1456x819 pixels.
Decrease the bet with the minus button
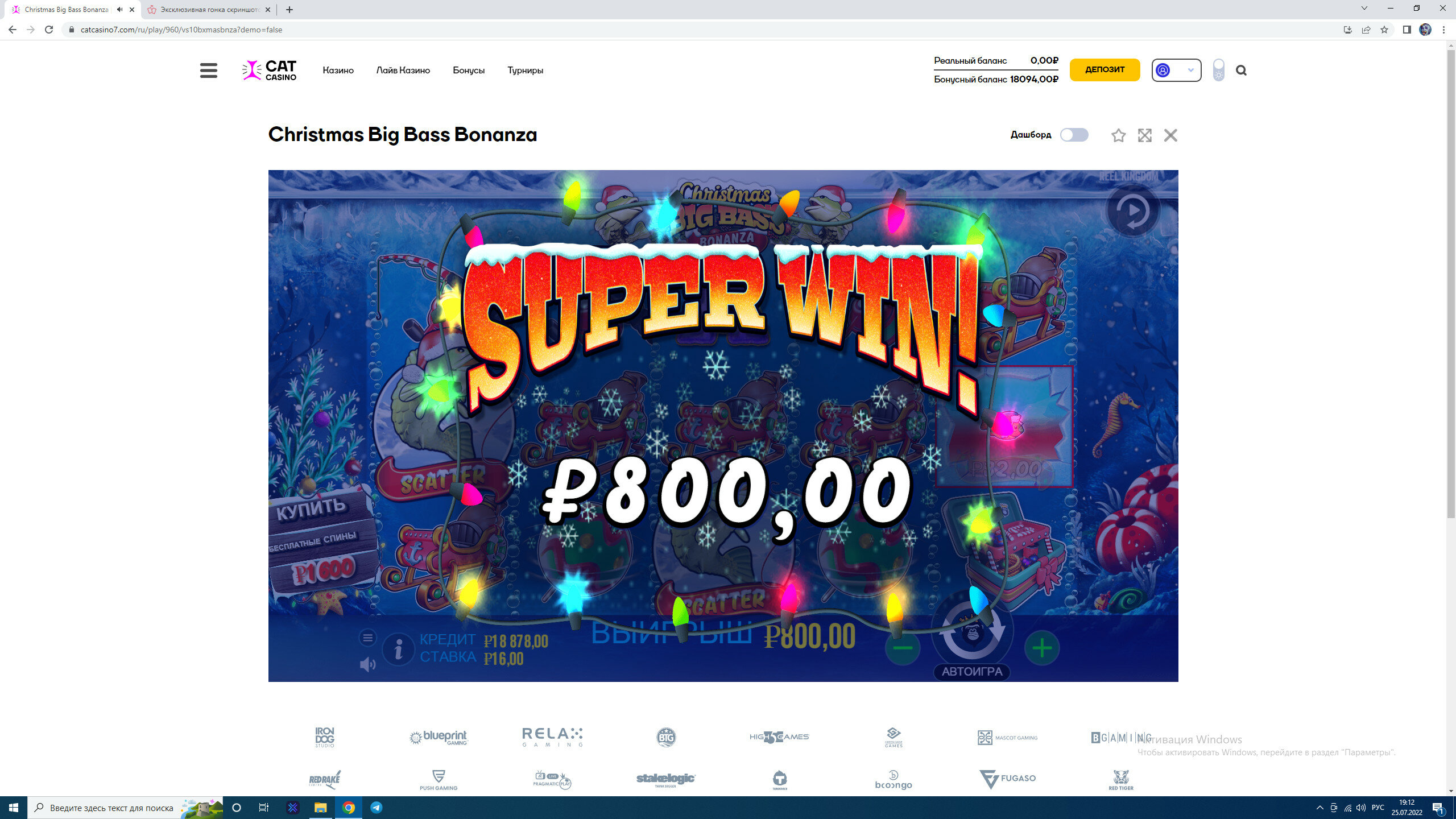pos(902,648)
